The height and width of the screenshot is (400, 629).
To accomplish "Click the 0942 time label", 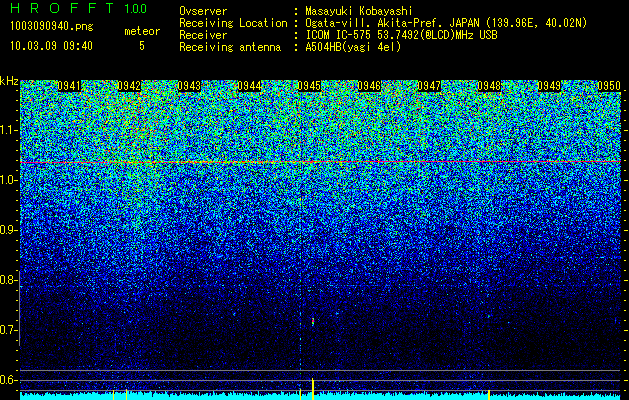I will click(129, 86).
